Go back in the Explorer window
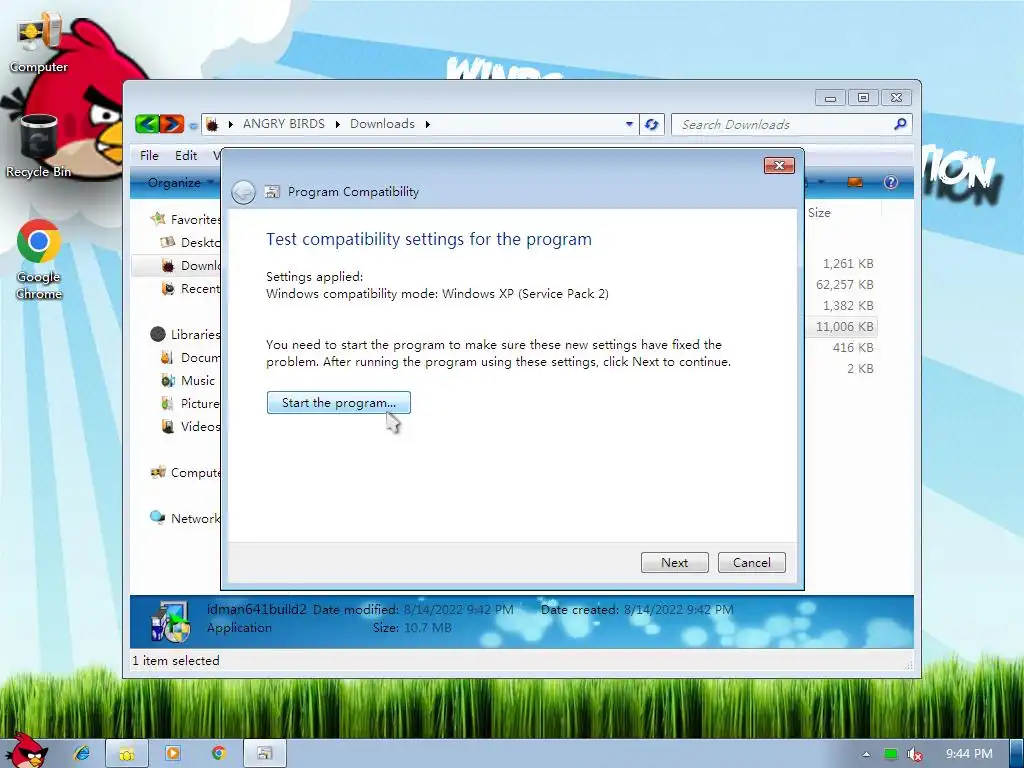 click(148, 123)
